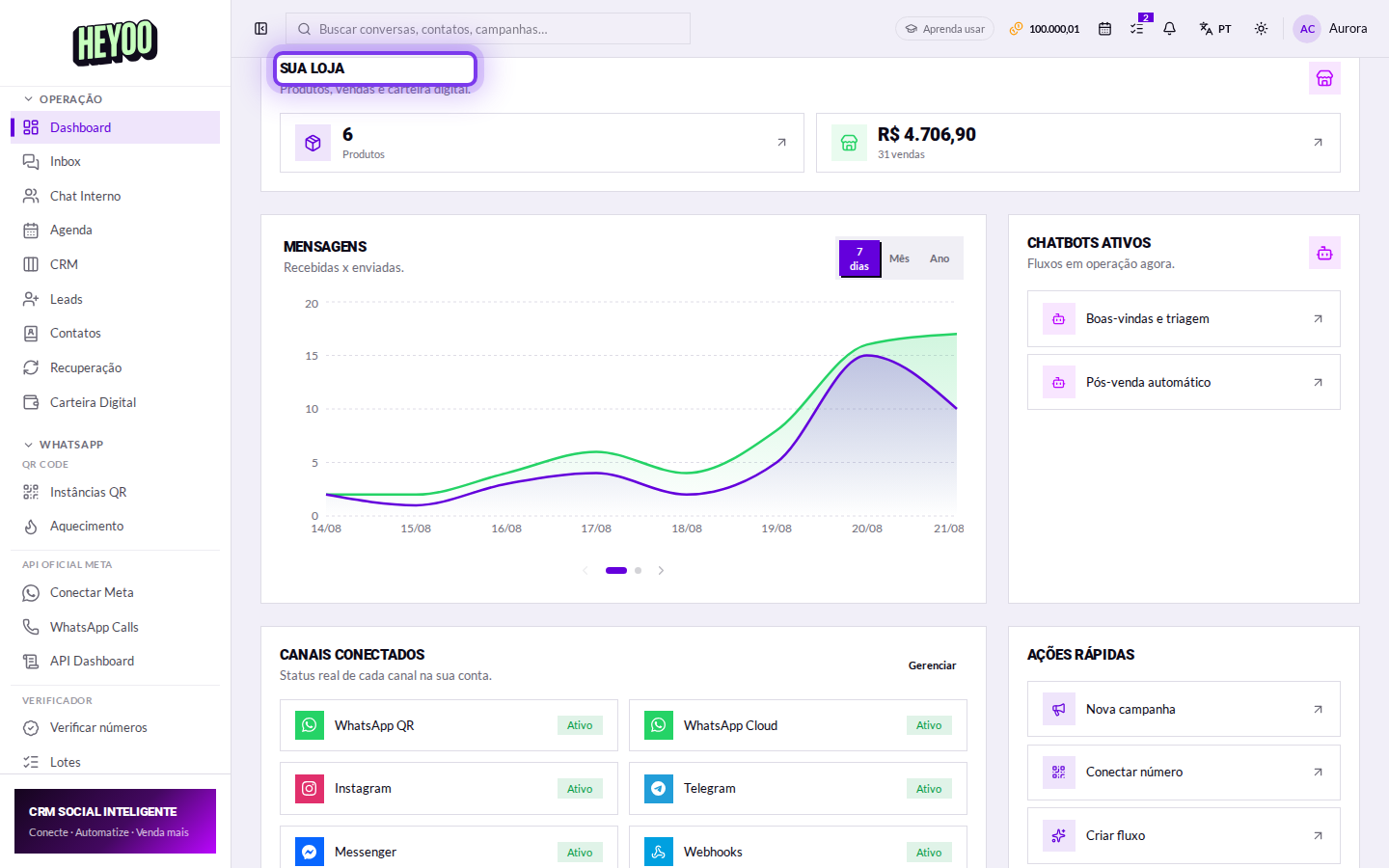Click the Conectar Meta WhatsApp icon

pos(31,593)
